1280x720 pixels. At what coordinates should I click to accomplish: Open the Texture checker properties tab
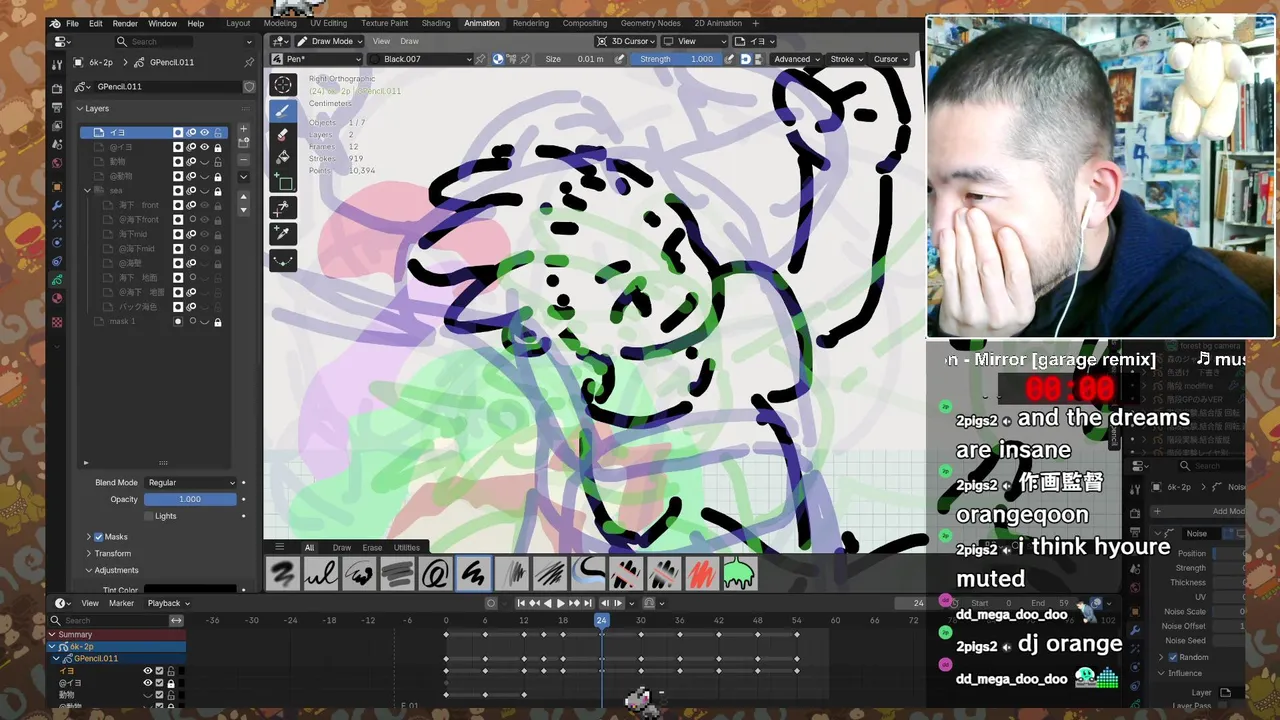57,322
